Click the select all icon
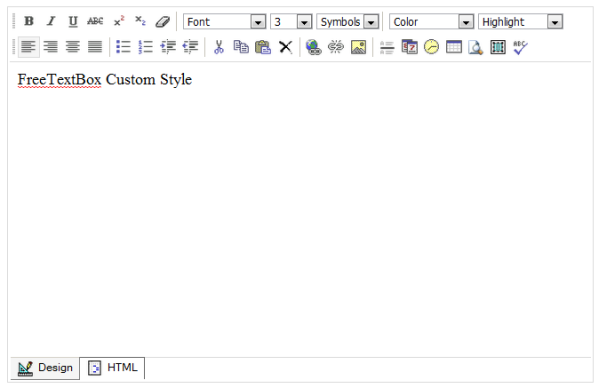This screenshot has height=388, width=600. 498,47
